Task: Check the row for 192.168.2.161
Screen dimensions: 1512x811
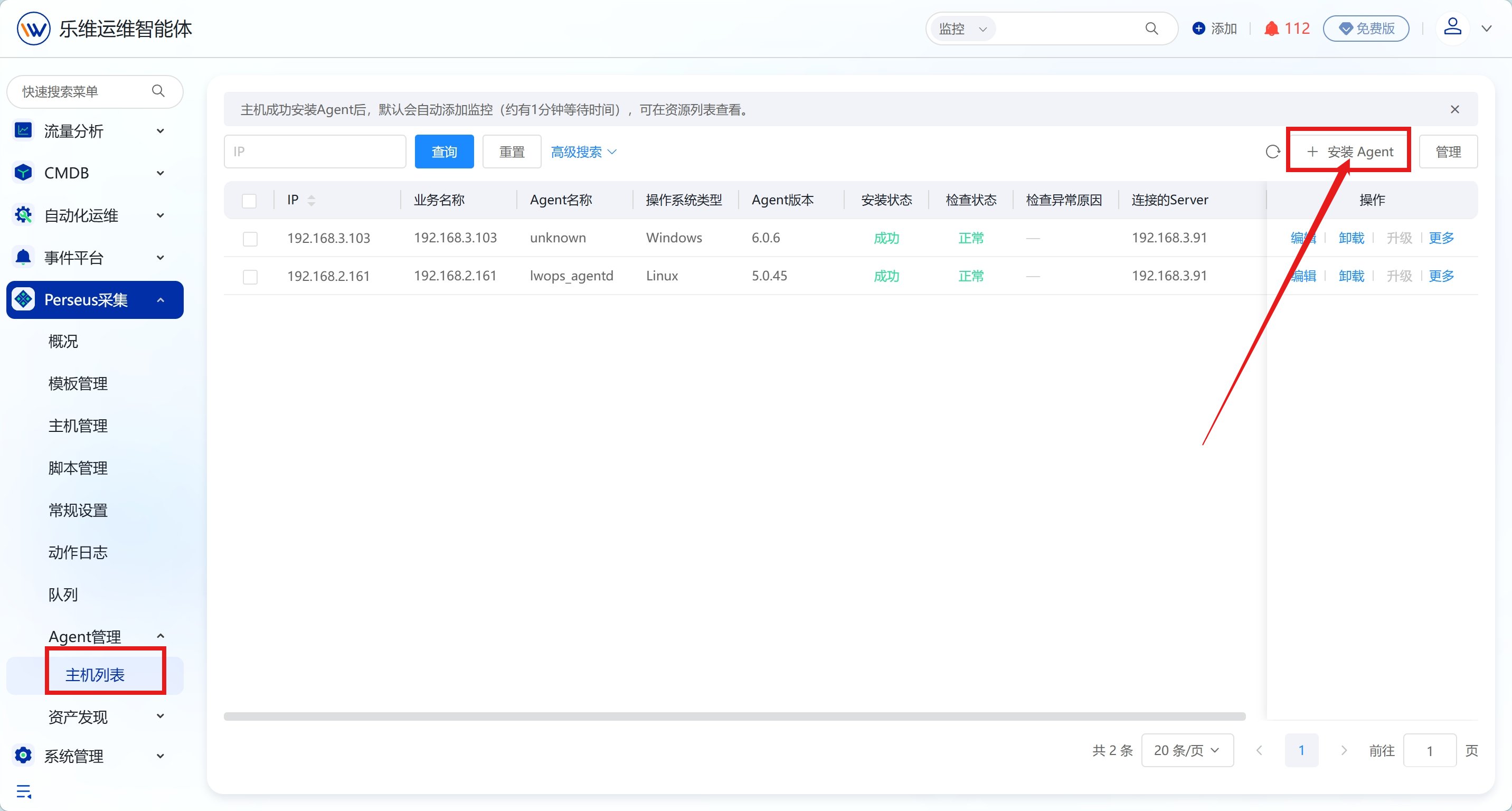Action: [250, 276]
